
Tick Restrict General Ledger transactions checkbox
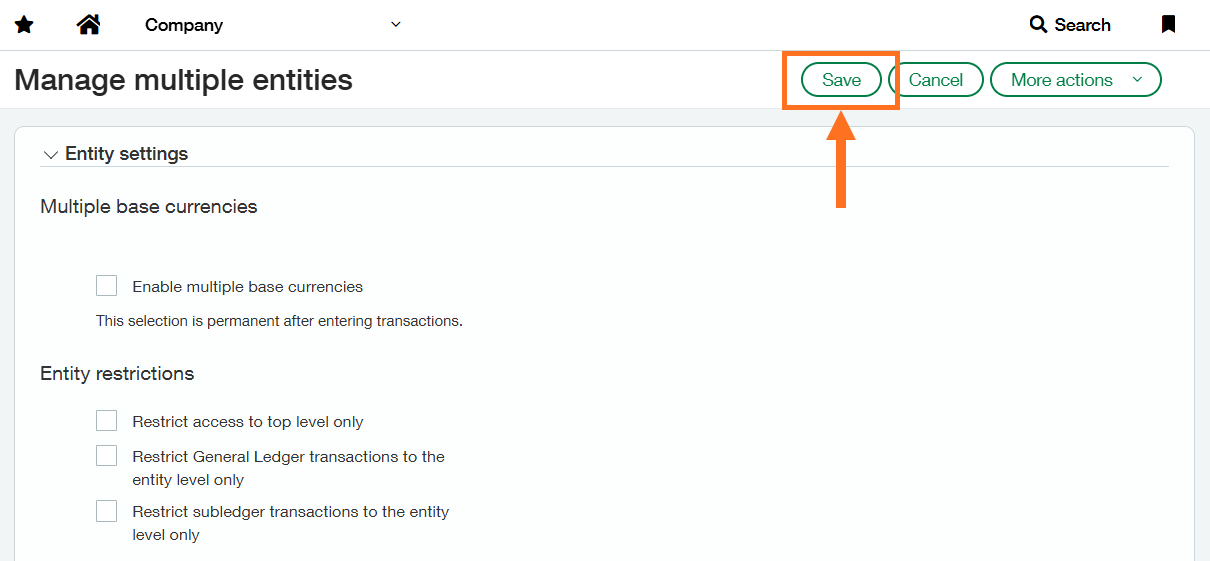[x=107, y=456]
